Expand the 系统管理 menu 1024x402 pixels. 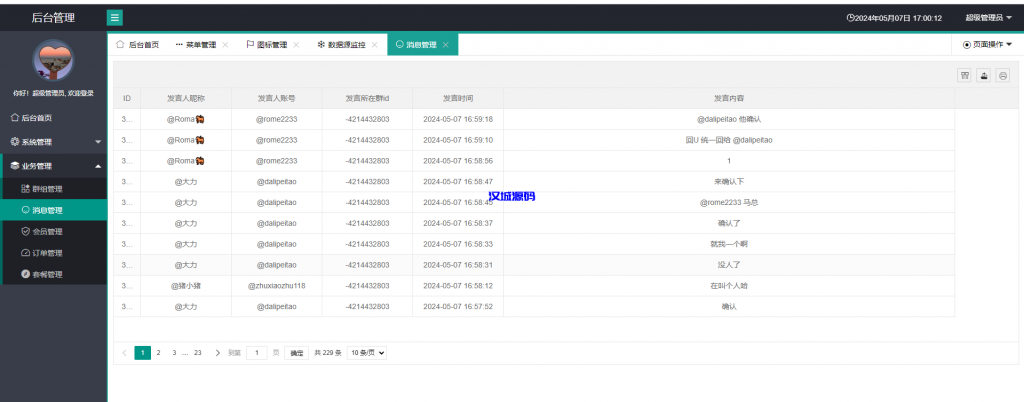tap(53, 142)
